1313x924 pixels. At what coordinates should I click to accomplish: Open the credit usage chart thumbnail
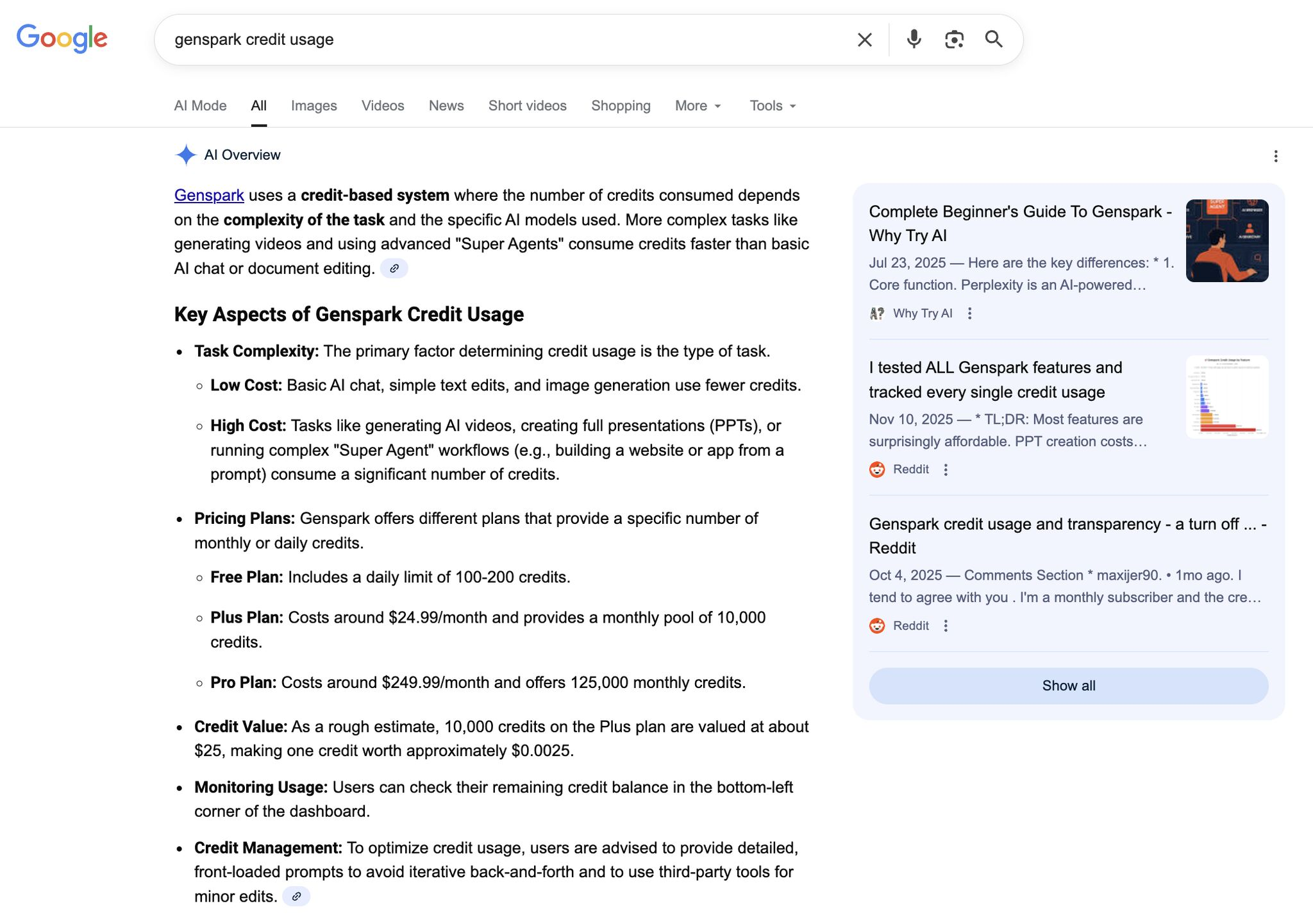[x=1226, y=397]
